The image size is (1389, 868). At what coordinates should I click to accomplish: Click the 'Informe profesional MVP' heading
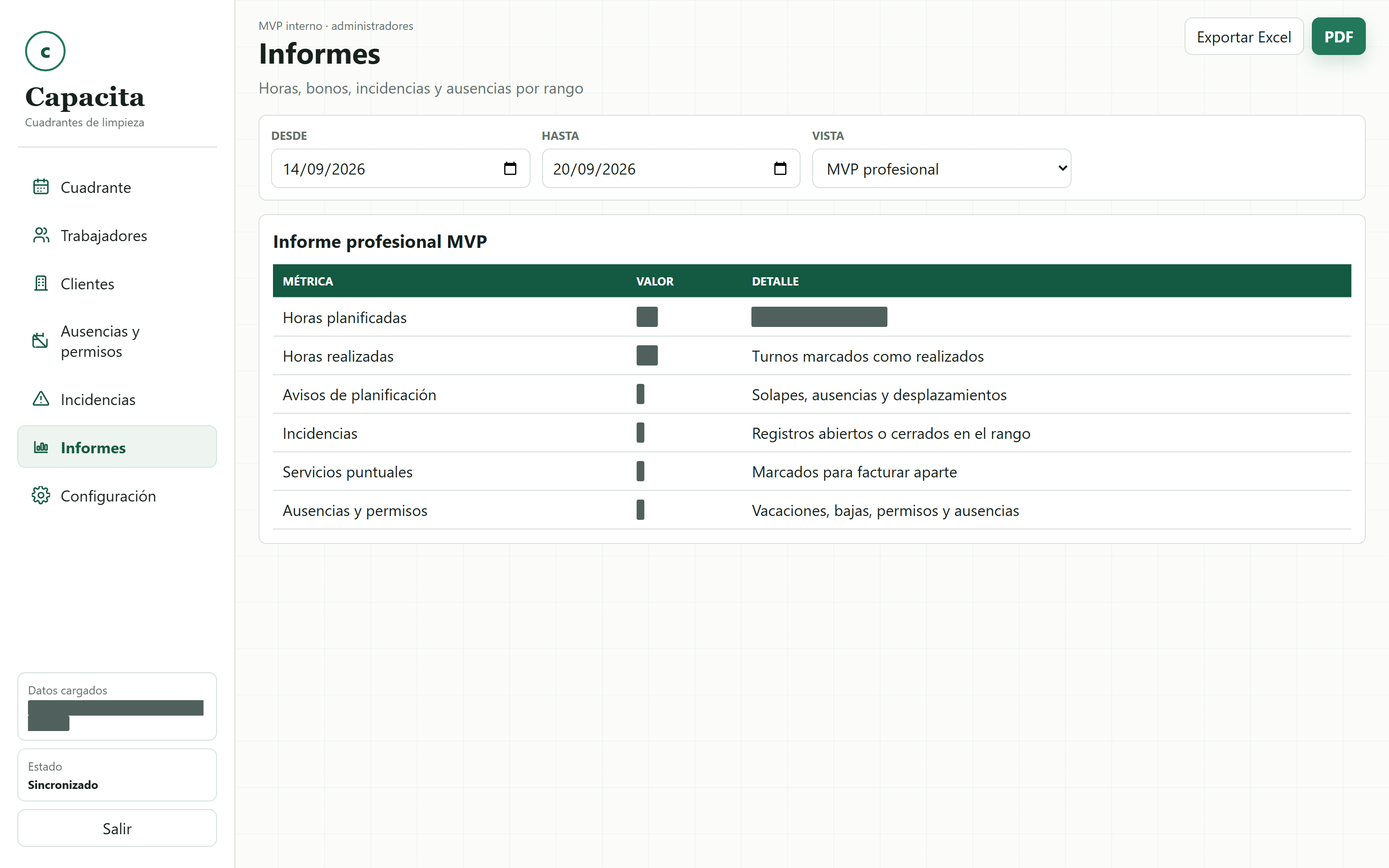click(x=380, y=242)
